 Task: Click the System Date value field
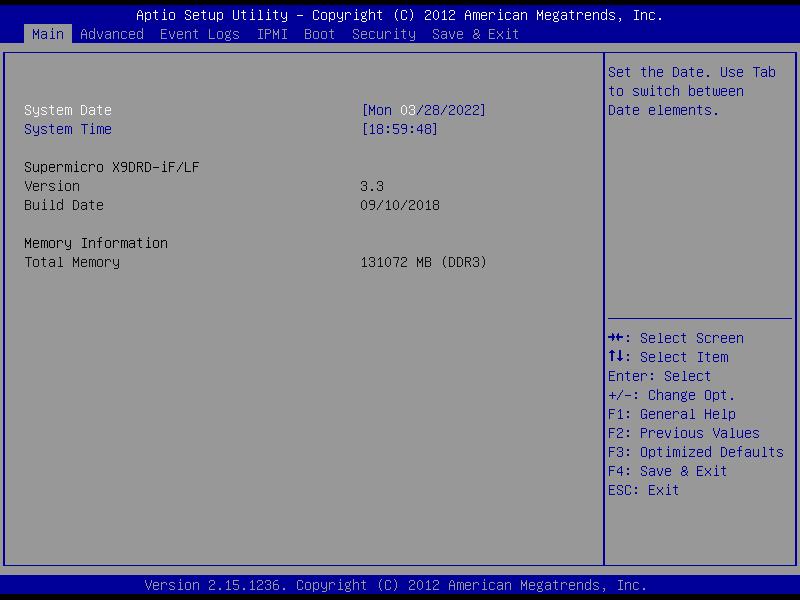pyautogui.click(x=423, y=110)
